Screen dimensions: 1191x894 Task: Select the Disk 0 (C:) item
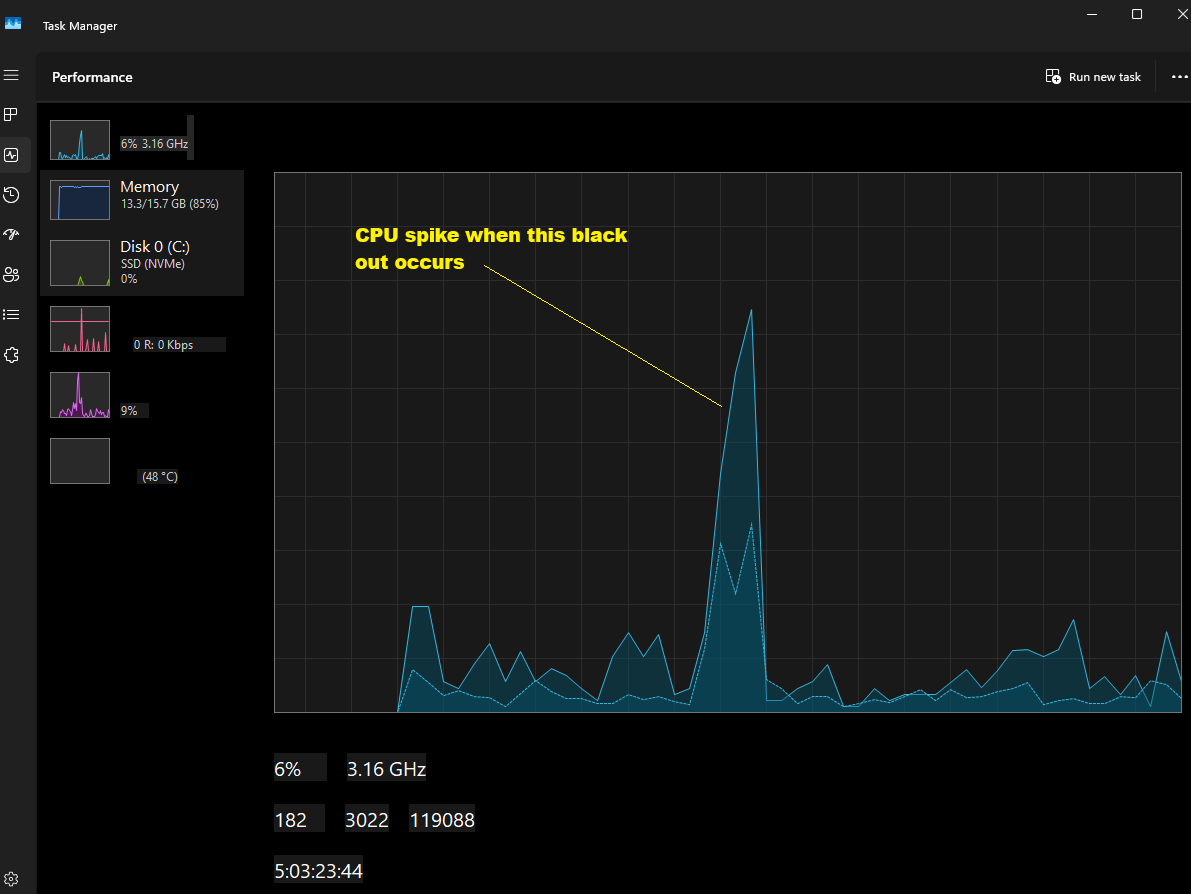tap(142, 263)
